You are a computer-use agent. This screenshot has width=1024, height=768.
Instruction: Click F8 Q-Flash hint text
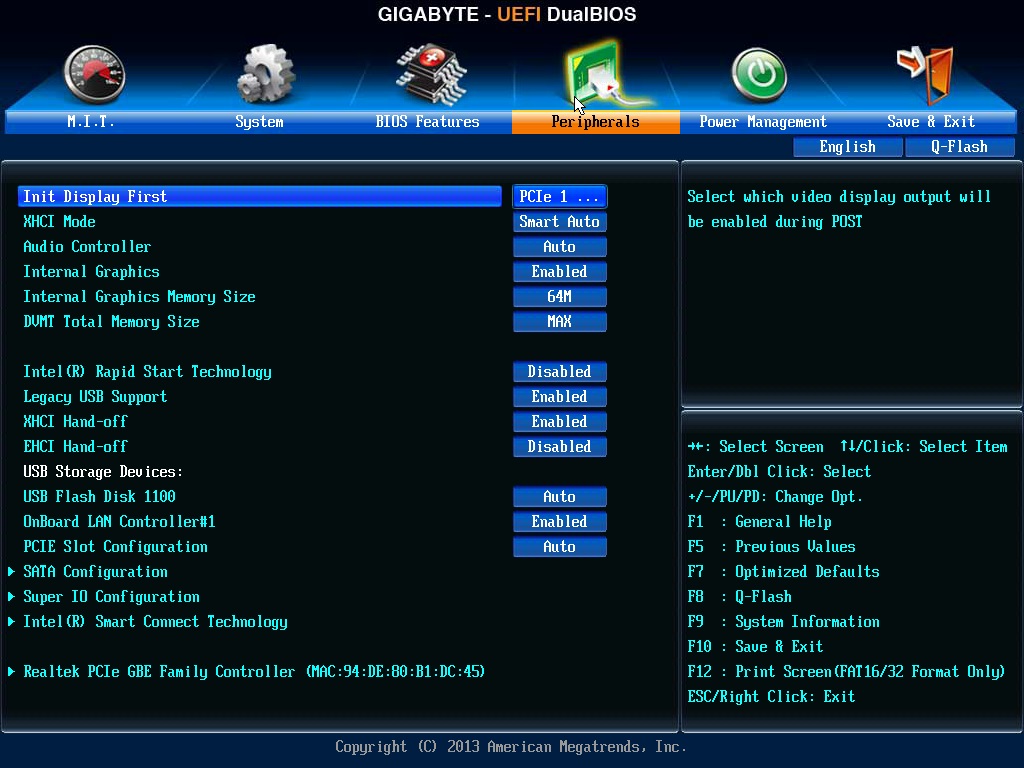click(739, 596)
